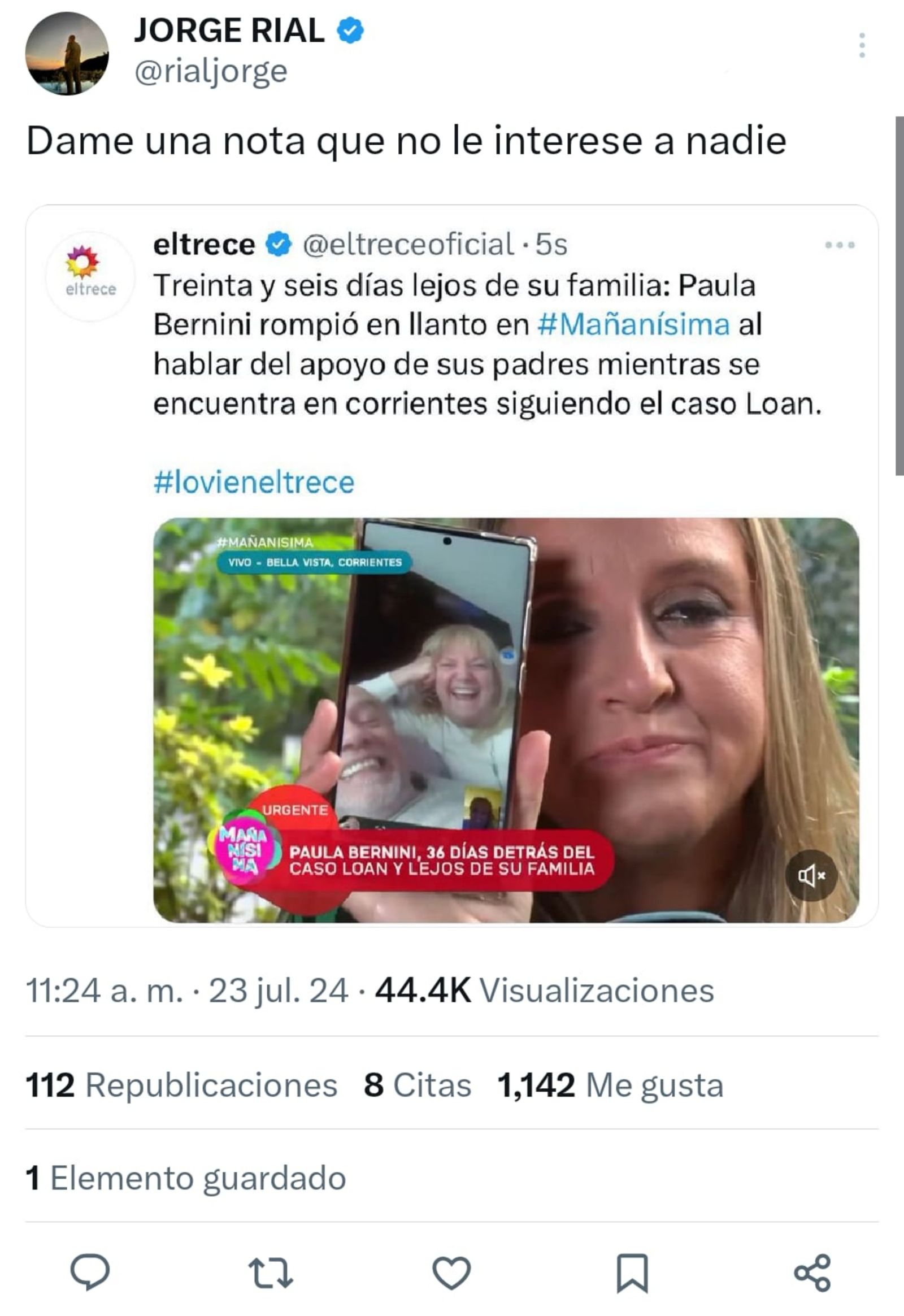Click the blue verified badge next to JORGE RIAL
The width and height of the screenshot is (904, 1316).
351,31
